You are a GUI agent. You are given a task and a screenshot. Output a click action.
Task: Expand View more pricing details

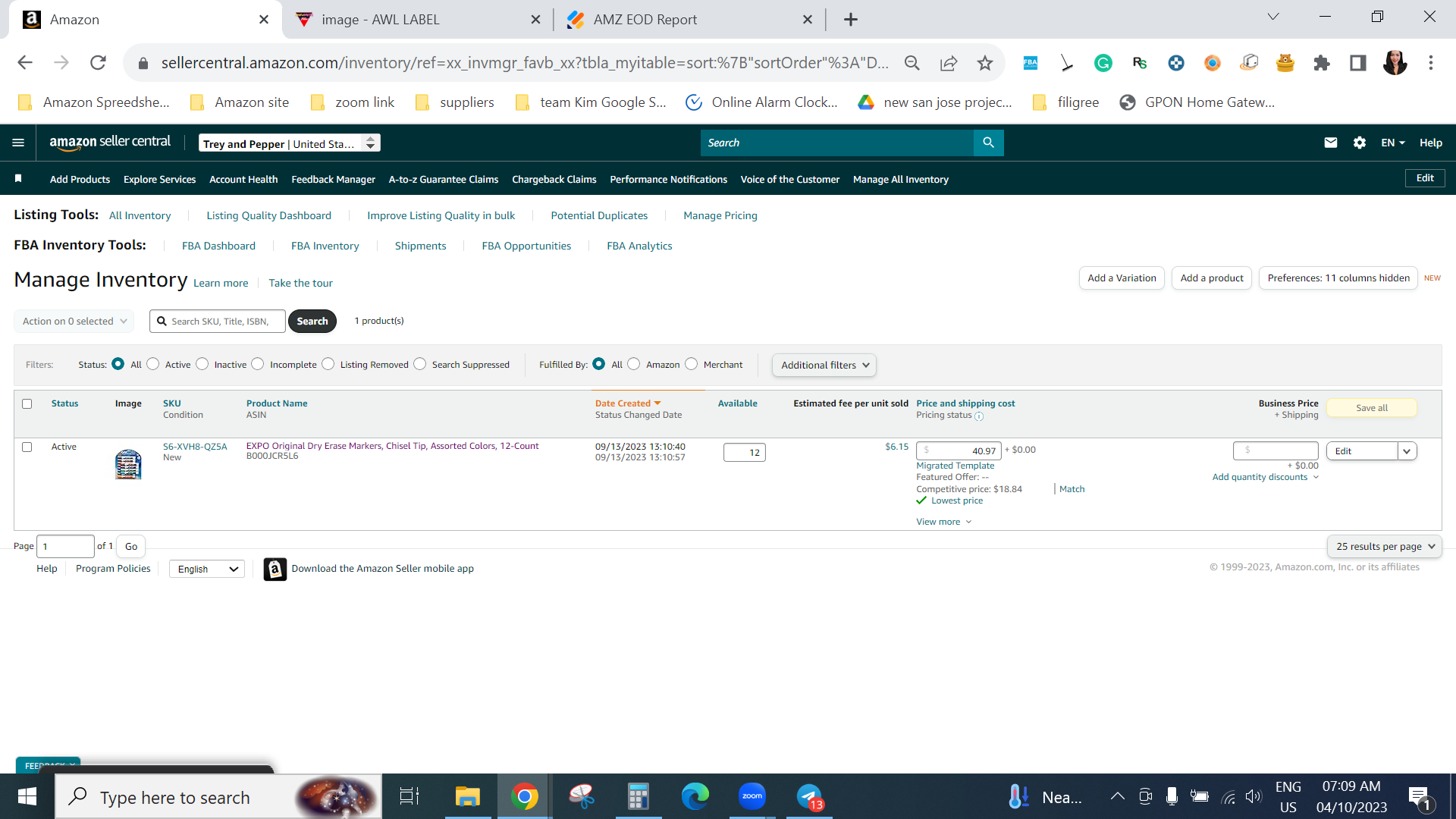943,522
